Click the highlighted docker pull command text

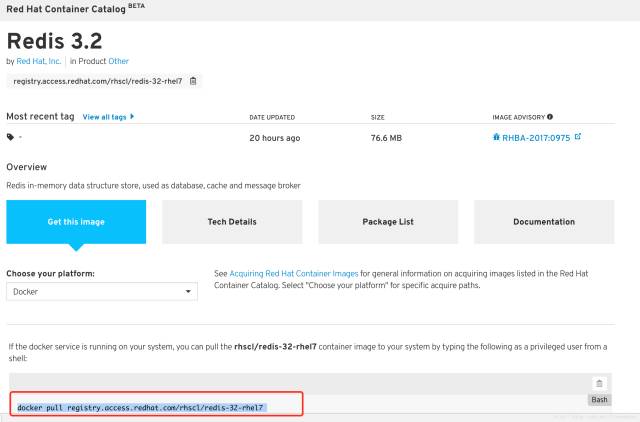142,407
